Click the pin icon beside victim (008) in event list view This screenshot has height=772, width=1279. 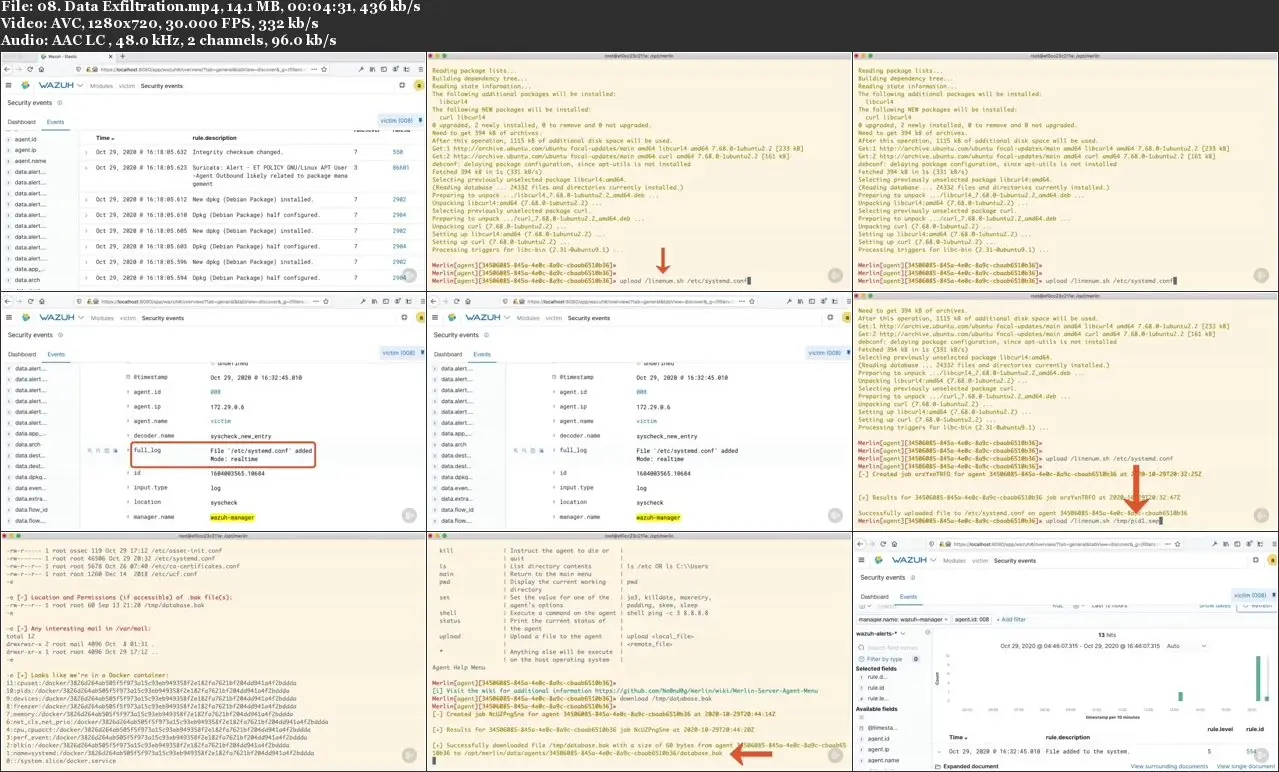(420, 120)
